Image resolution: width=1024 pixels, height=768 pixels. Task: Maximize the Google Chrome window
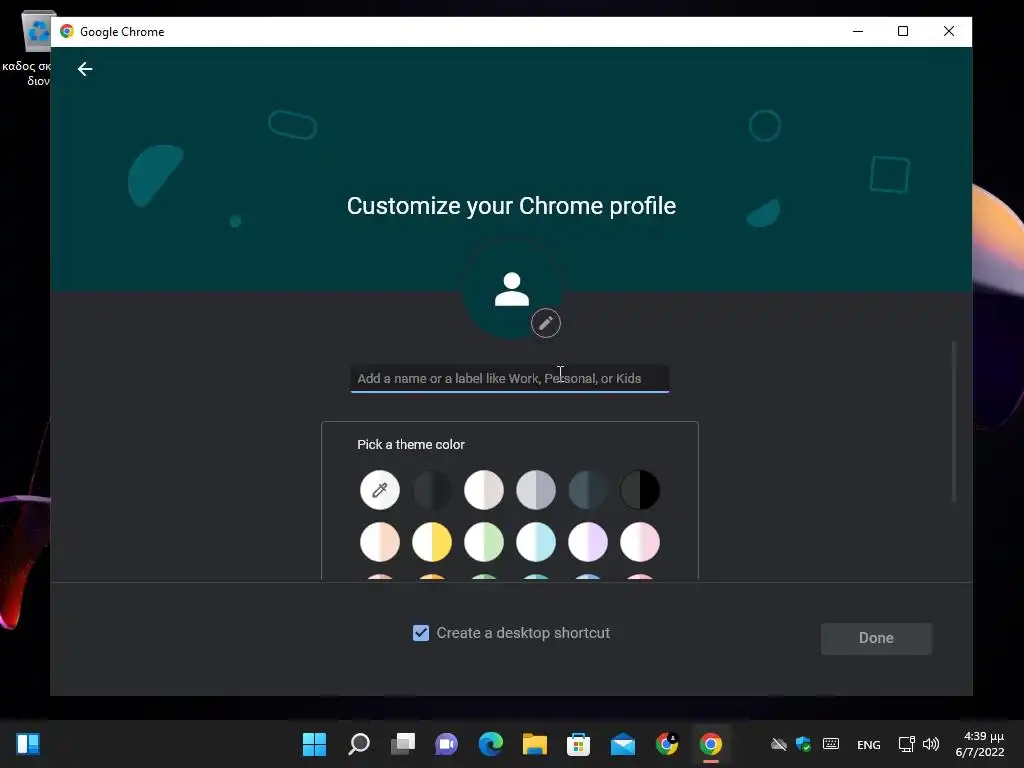pyautogui.click(x=903, y=31)
